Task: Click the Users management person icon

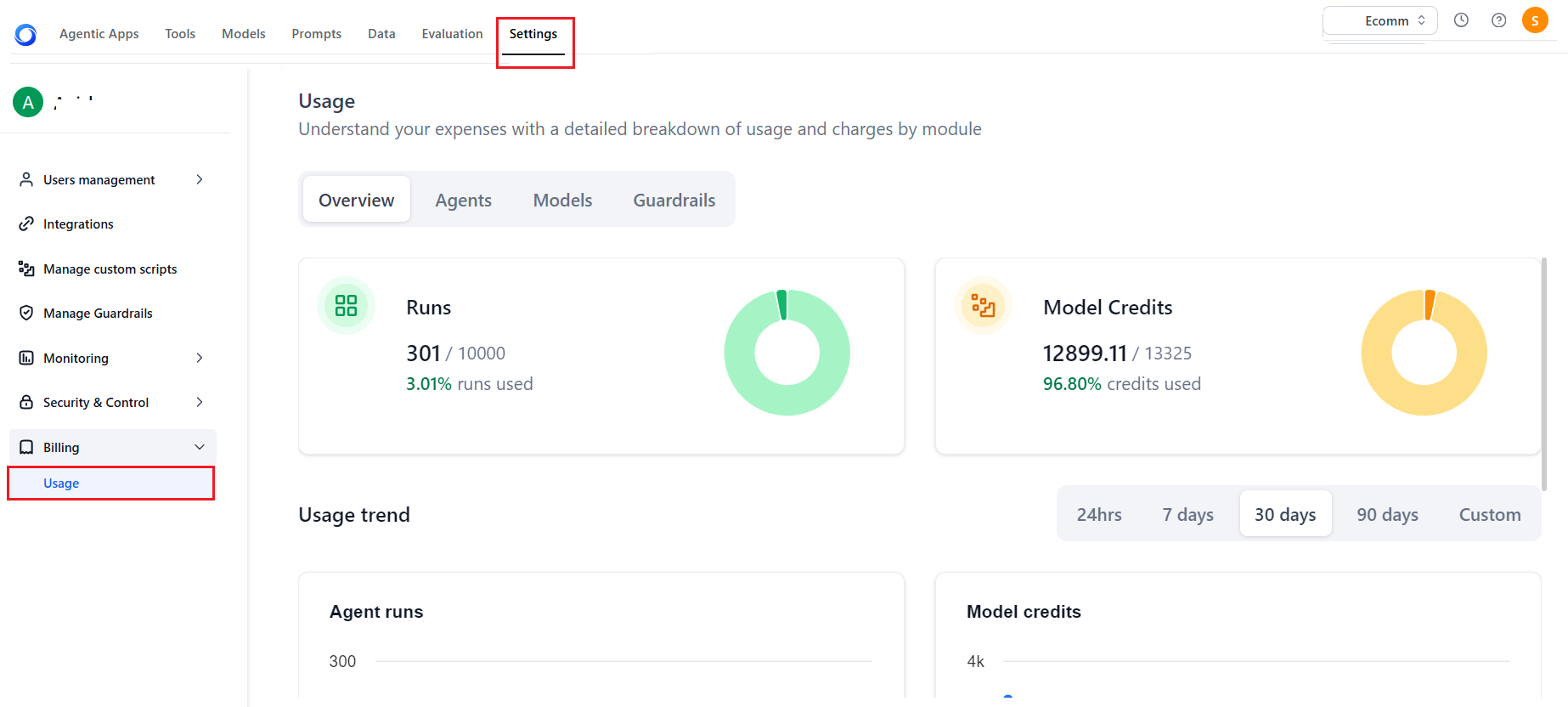Action: 26,179
